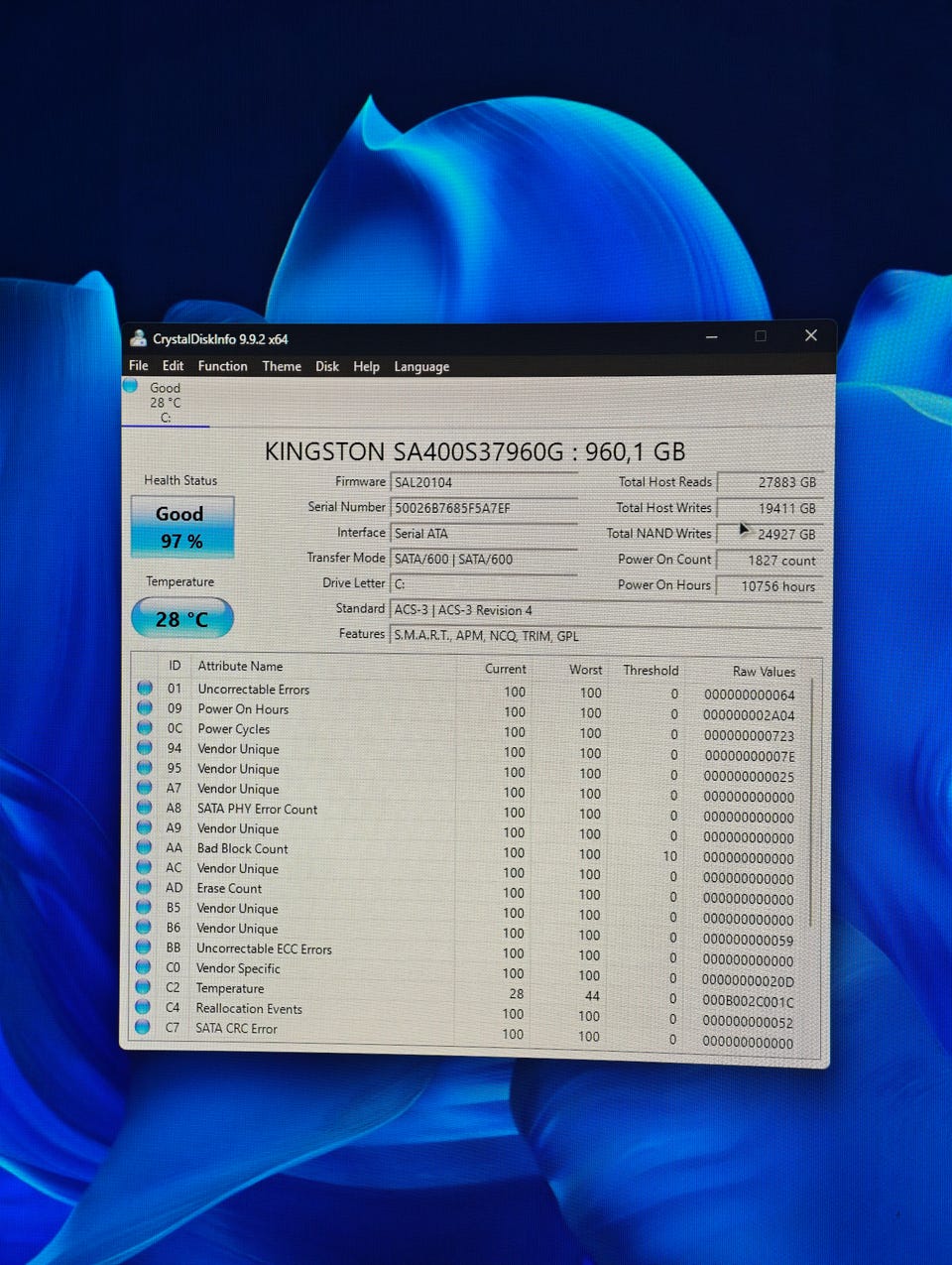Open the File menu
This screenshot has width=952, height=1265.
coord(139,365)
